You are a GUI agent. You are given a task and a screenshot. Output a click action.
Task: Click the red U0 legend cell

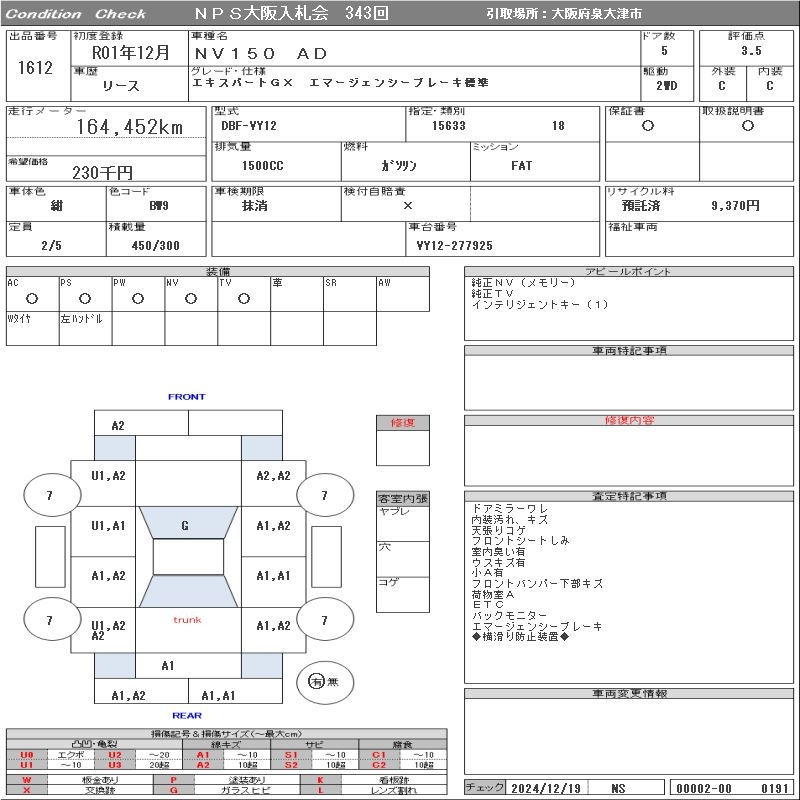pos(27,754)
